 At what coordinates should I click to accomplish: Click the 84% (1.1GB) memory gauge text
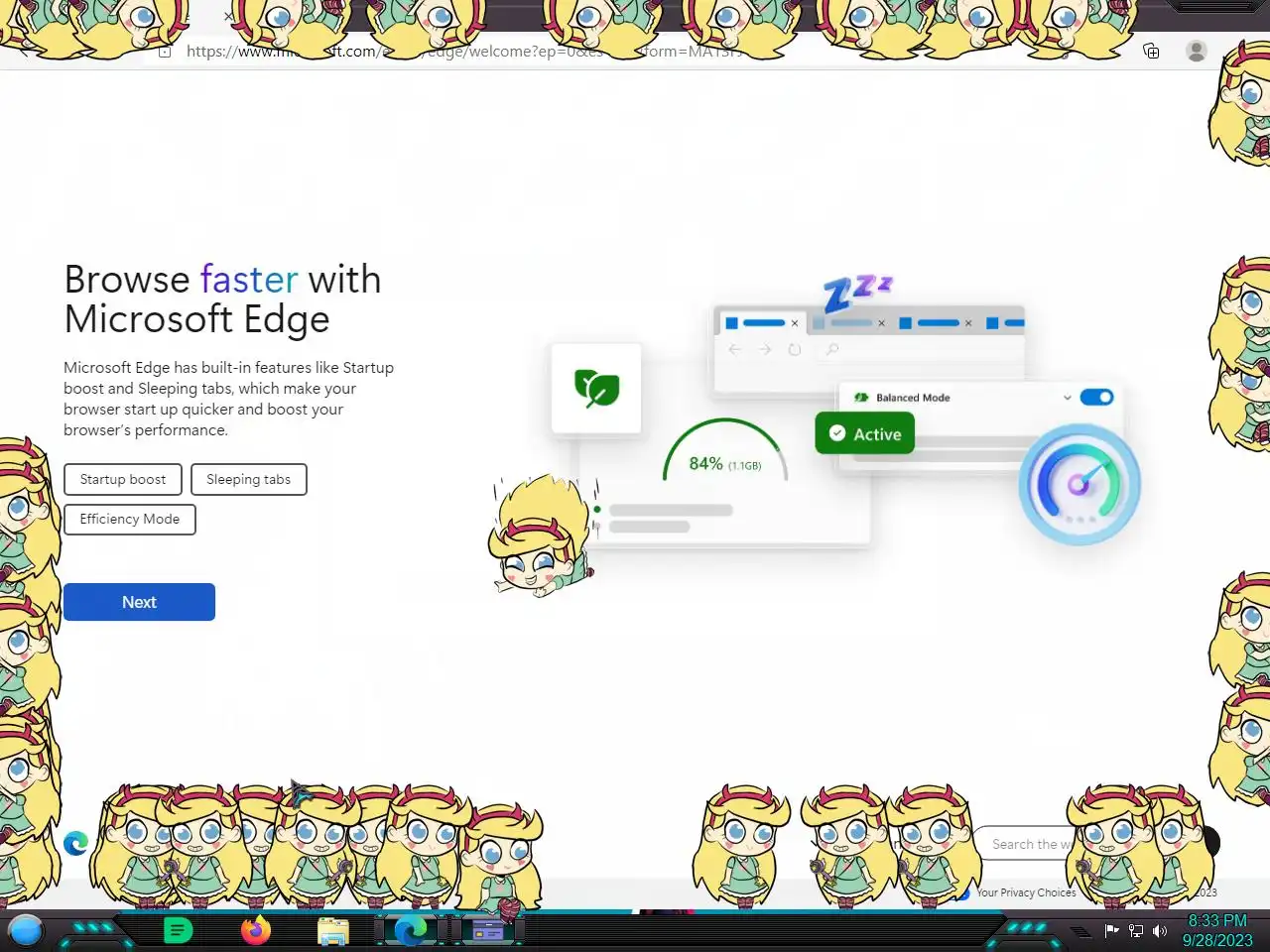point(725,464)
